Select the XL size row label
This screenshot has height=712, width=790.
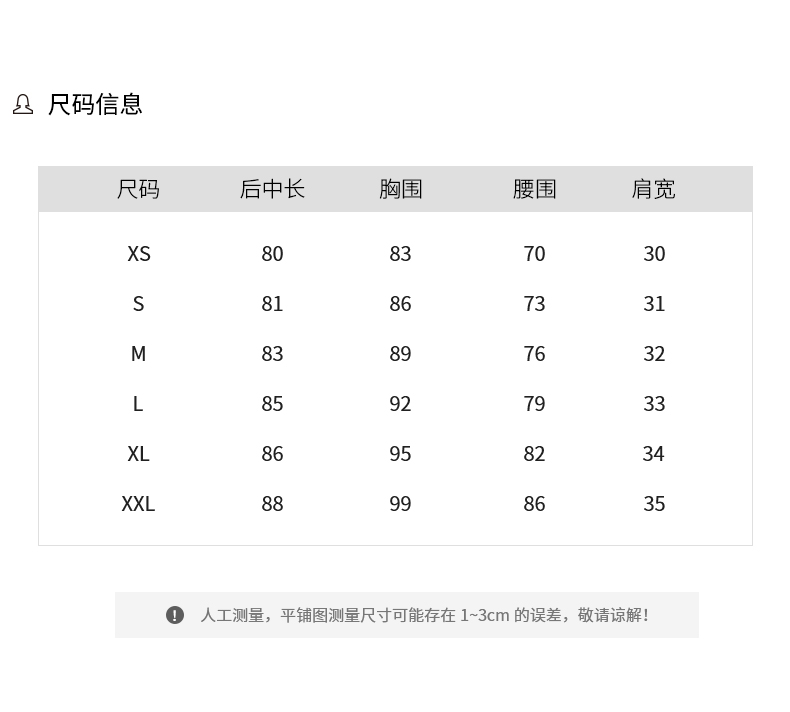coord(138,454)
